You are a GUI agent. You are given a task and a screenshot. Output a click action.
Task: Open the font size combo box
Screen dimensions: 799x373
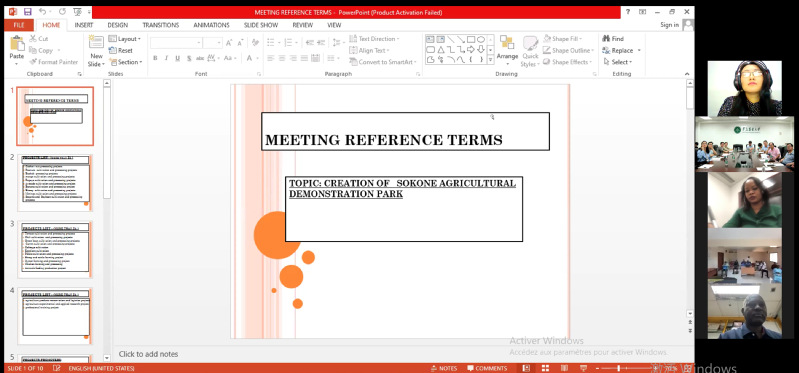click(x=212, y=43)
